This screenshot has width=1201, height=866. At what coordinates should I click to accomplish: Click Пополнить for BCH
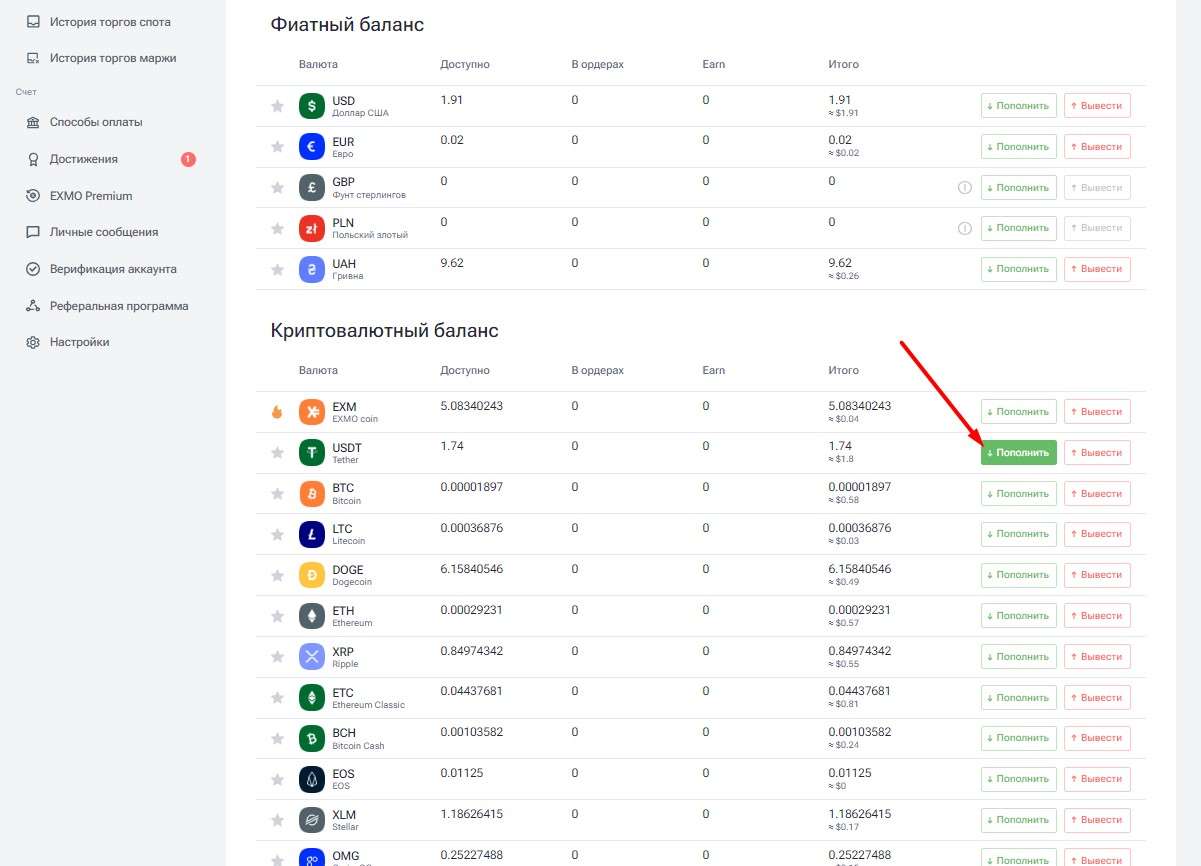(x=1018, y=739)
